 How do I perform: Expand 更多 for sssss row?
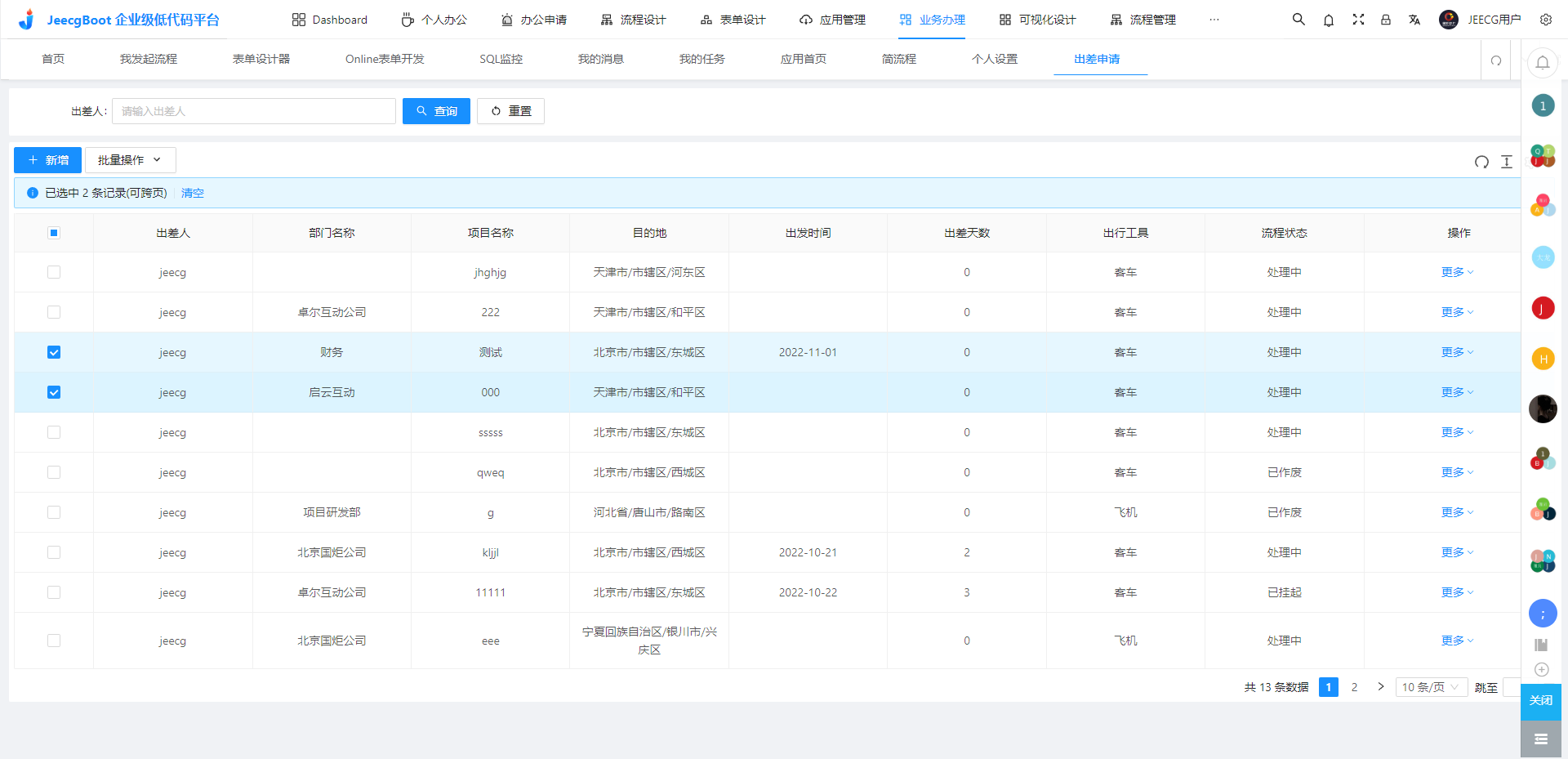tap(1458, 432)
